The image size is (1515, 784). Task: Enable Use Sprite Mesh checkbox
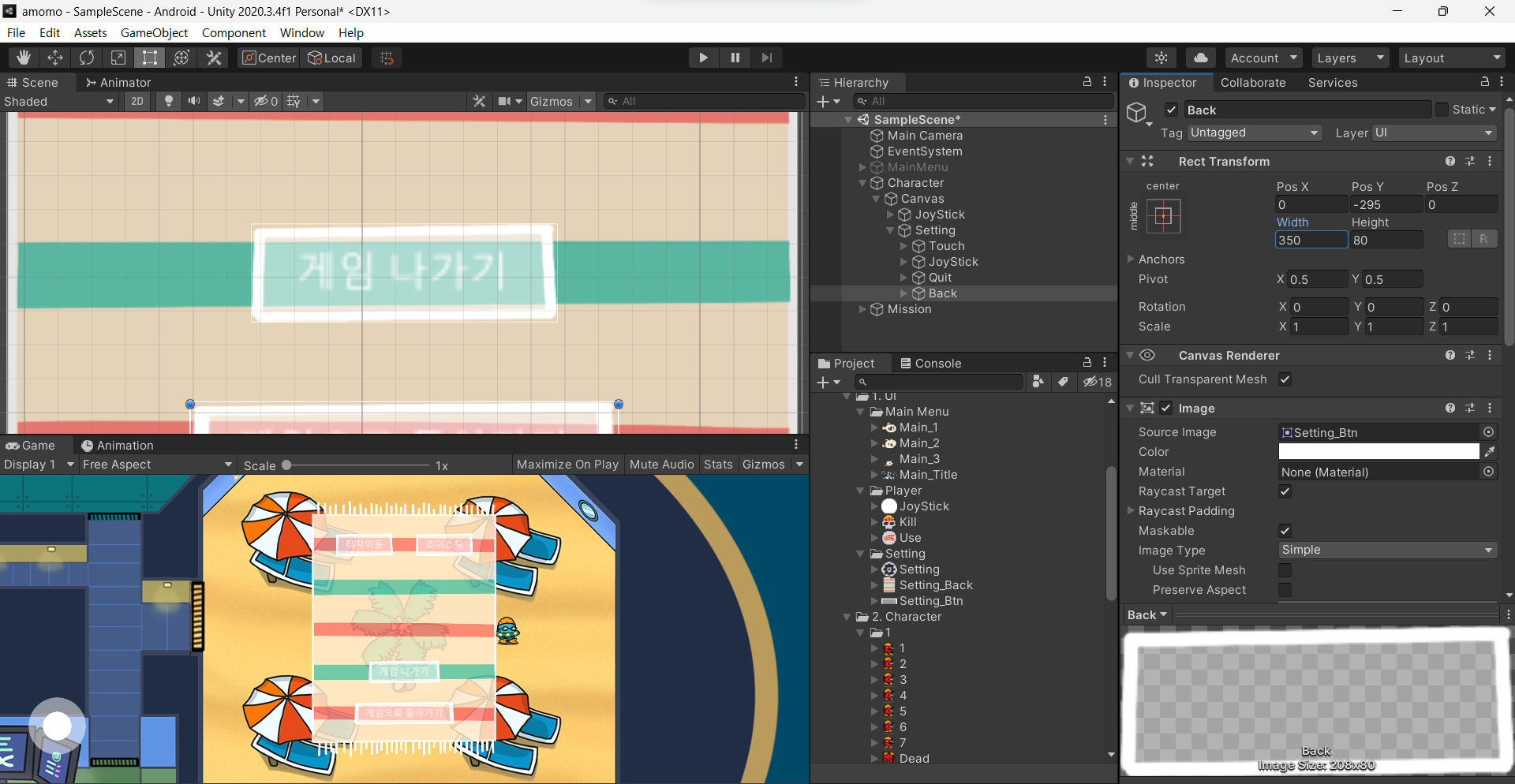pyautogui.click(x=1285, y=570)
